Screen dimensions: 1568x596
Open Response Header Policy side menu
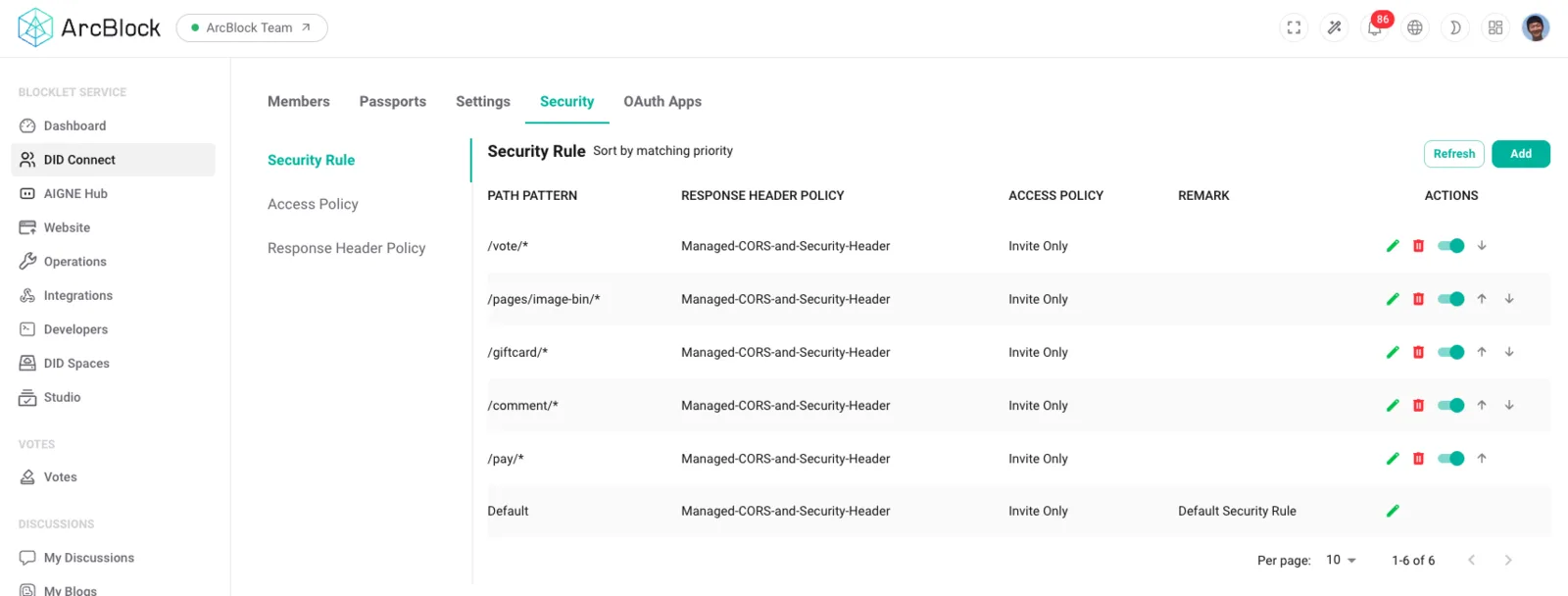346,248
